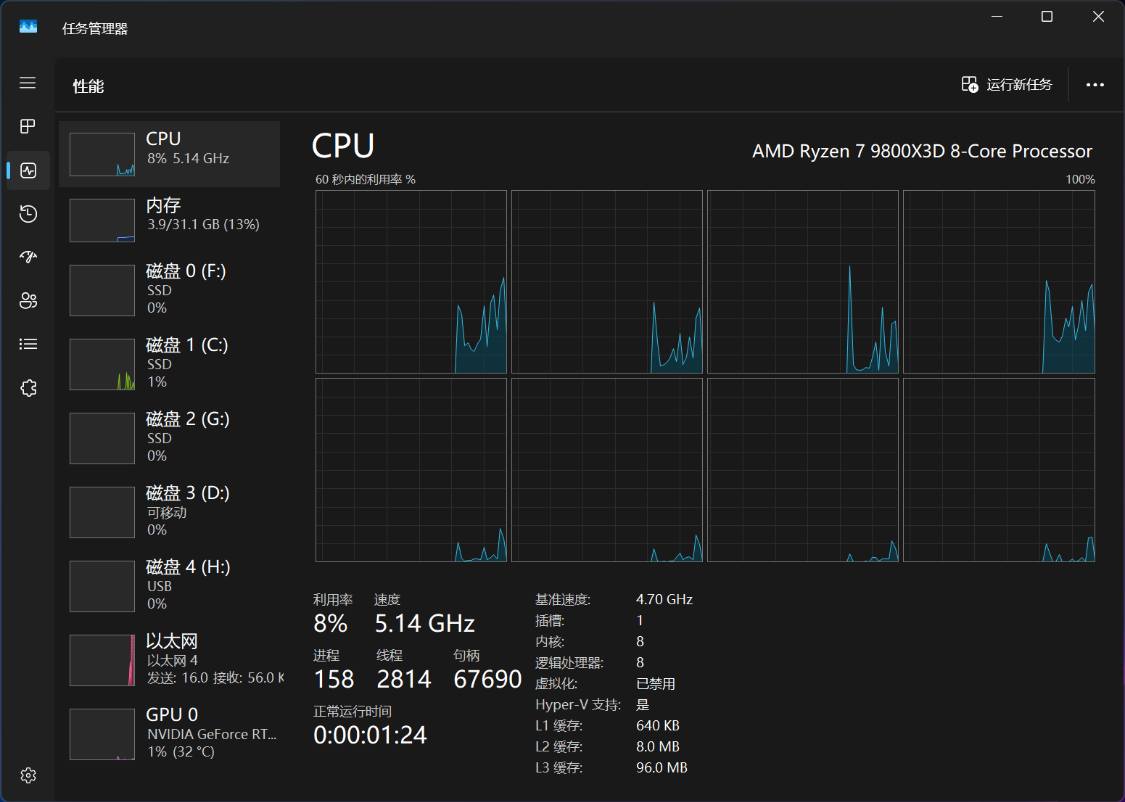Click the 运行新任务 button
The height and width of the screenshot is (802, 1125).
[1007, 85]
